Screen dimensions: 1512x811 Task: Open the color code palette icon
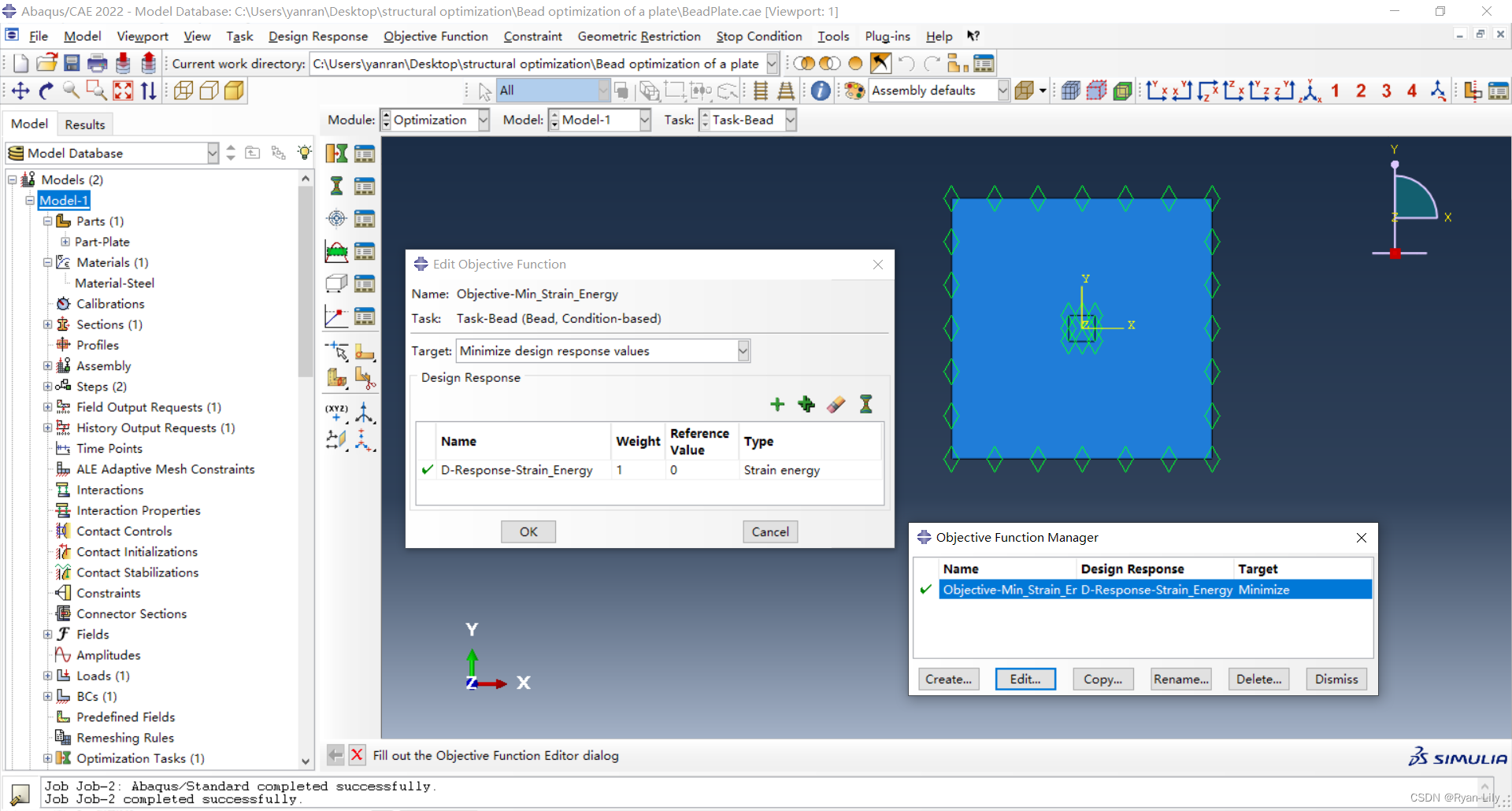pos(855,91)
